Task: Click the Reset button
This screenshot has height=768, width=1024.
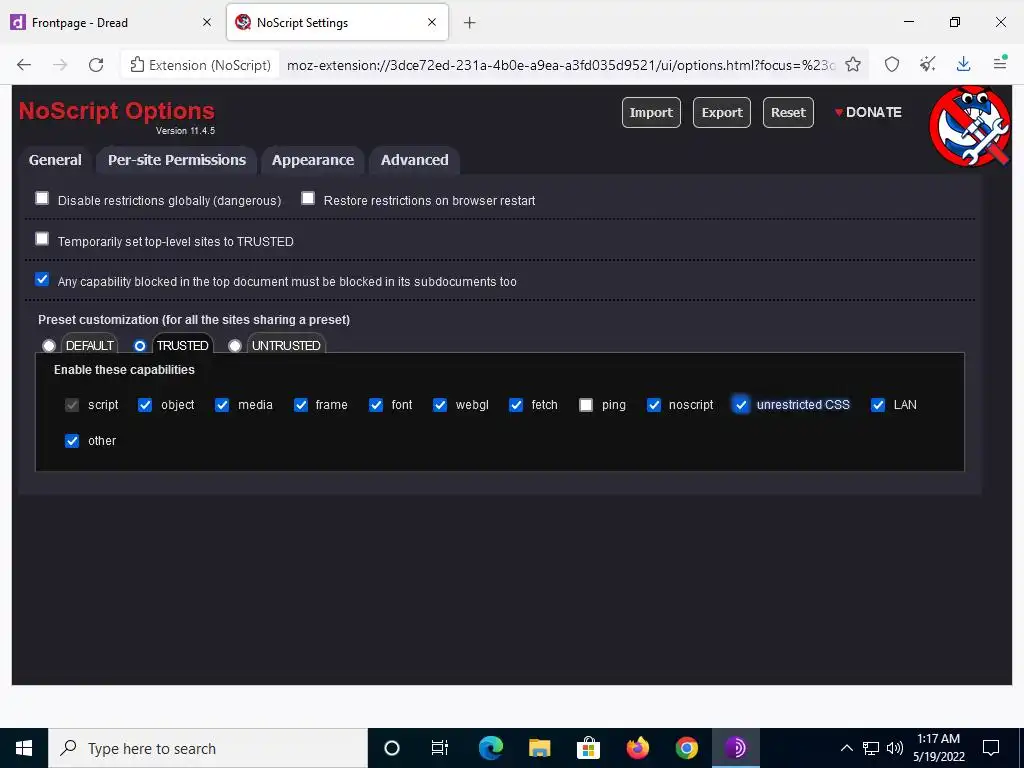Action: point(788,112)
